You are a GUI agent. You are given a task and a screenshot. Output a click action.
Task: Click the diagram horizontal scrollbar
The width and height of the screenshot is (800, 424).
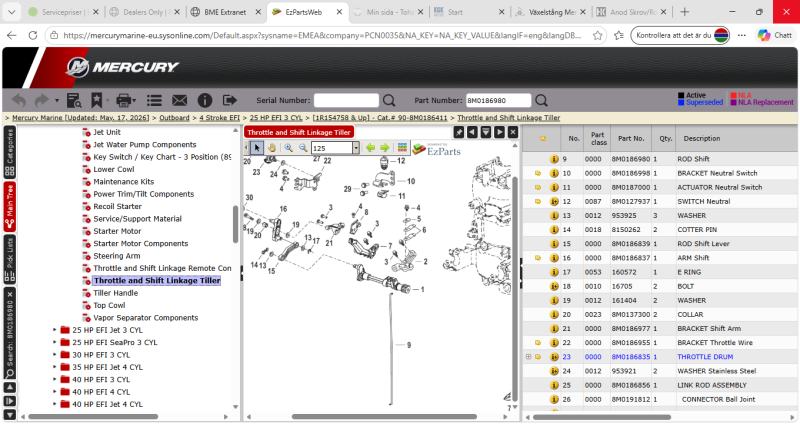[x=384, y=417]
